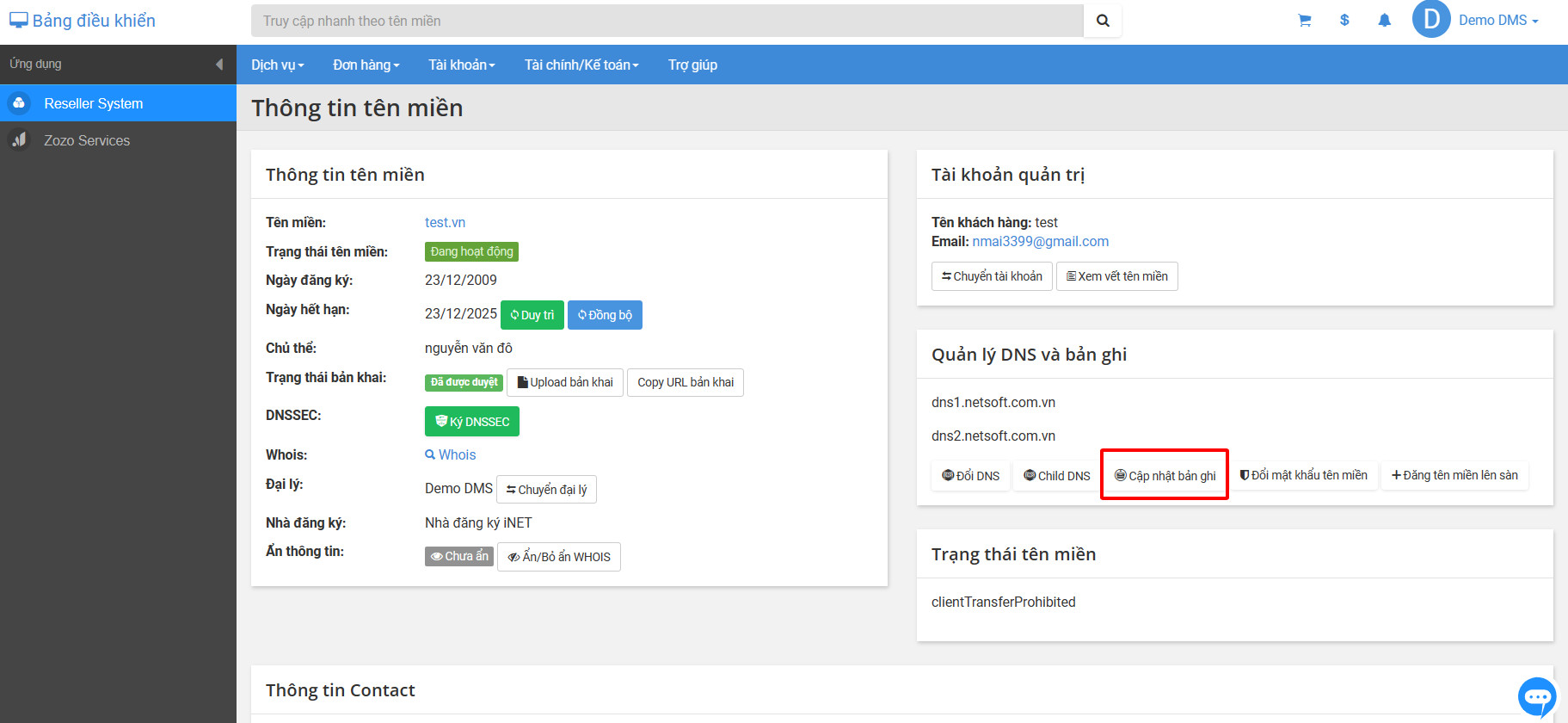Collapse the Ứng dụng sidebar arrow
Screen dimensions: 1568x723
218,65
